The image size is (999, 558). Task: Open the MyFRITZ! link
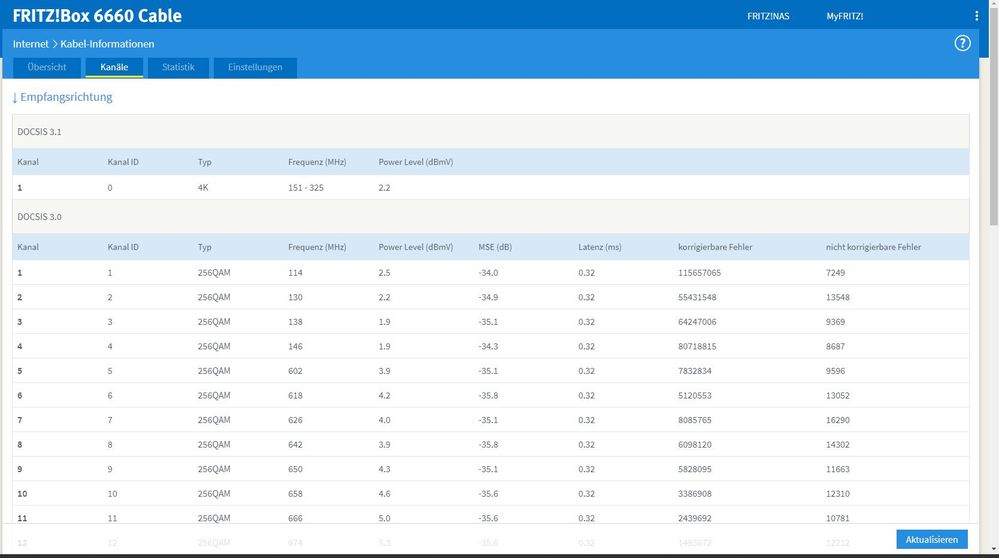844,16
